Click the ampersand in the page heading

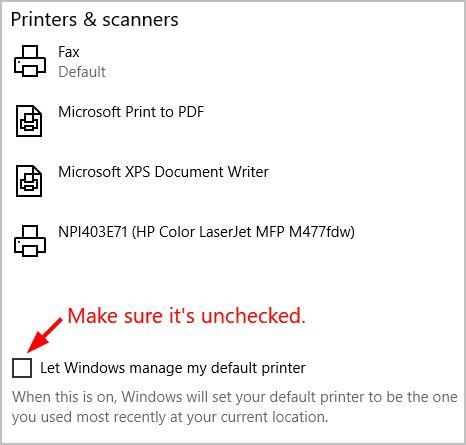pyautogui.click(x=90, y=20)
